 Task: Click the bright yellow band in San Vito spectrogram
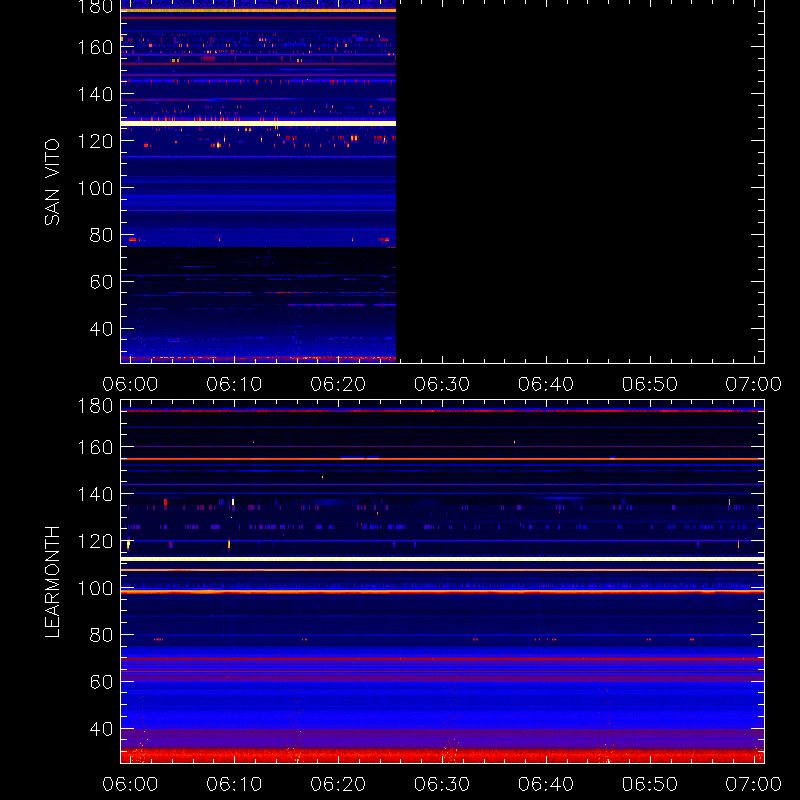(x=258, y=123)
